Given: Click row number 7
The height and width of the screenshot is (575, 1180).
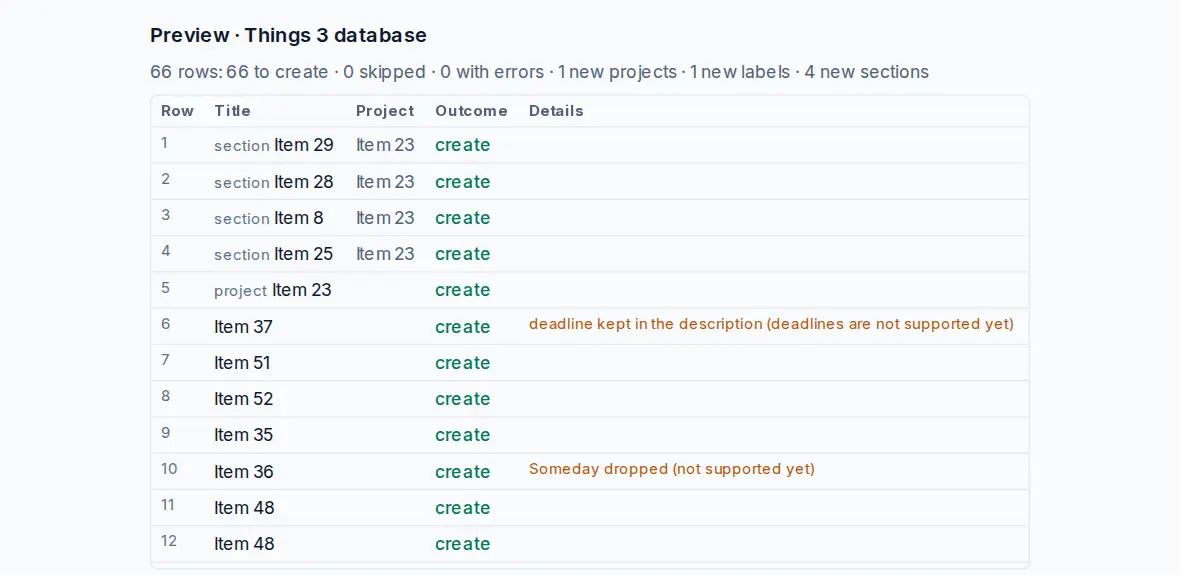Looking at the screenshot, I should (x=166, y=361).
